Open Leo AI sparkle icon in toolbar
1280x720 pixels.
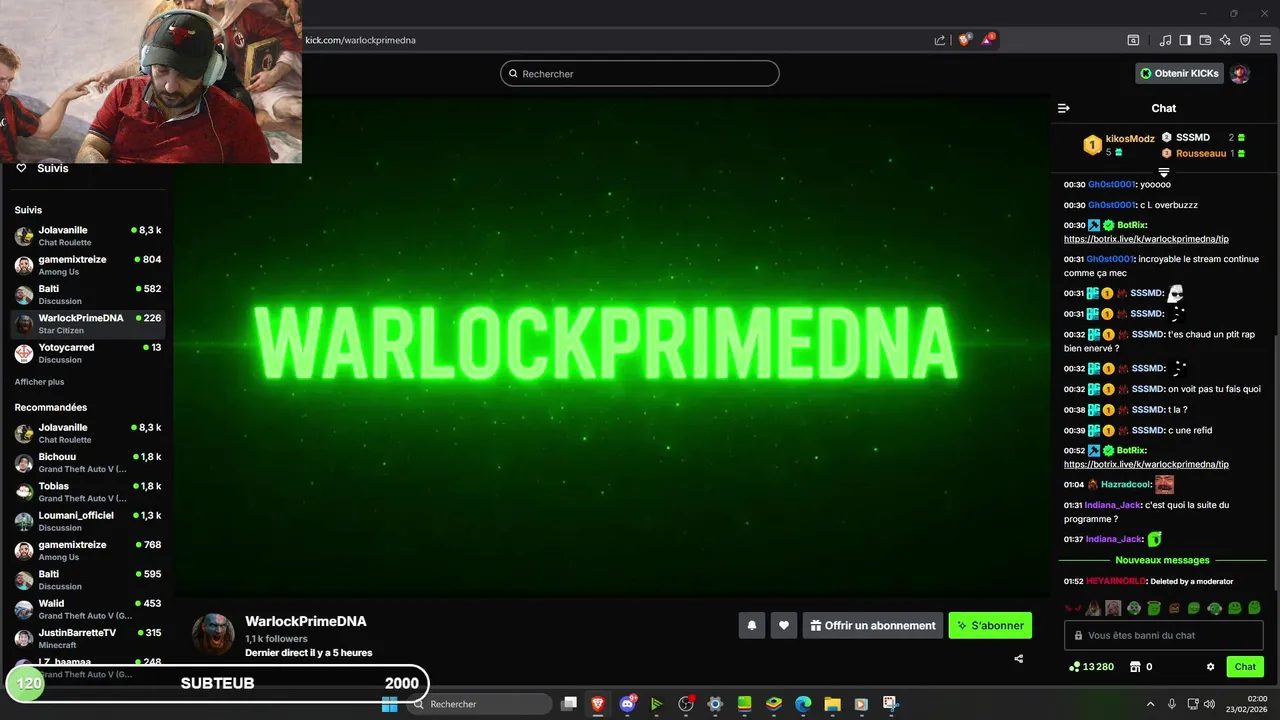[x=1225, y=40]
